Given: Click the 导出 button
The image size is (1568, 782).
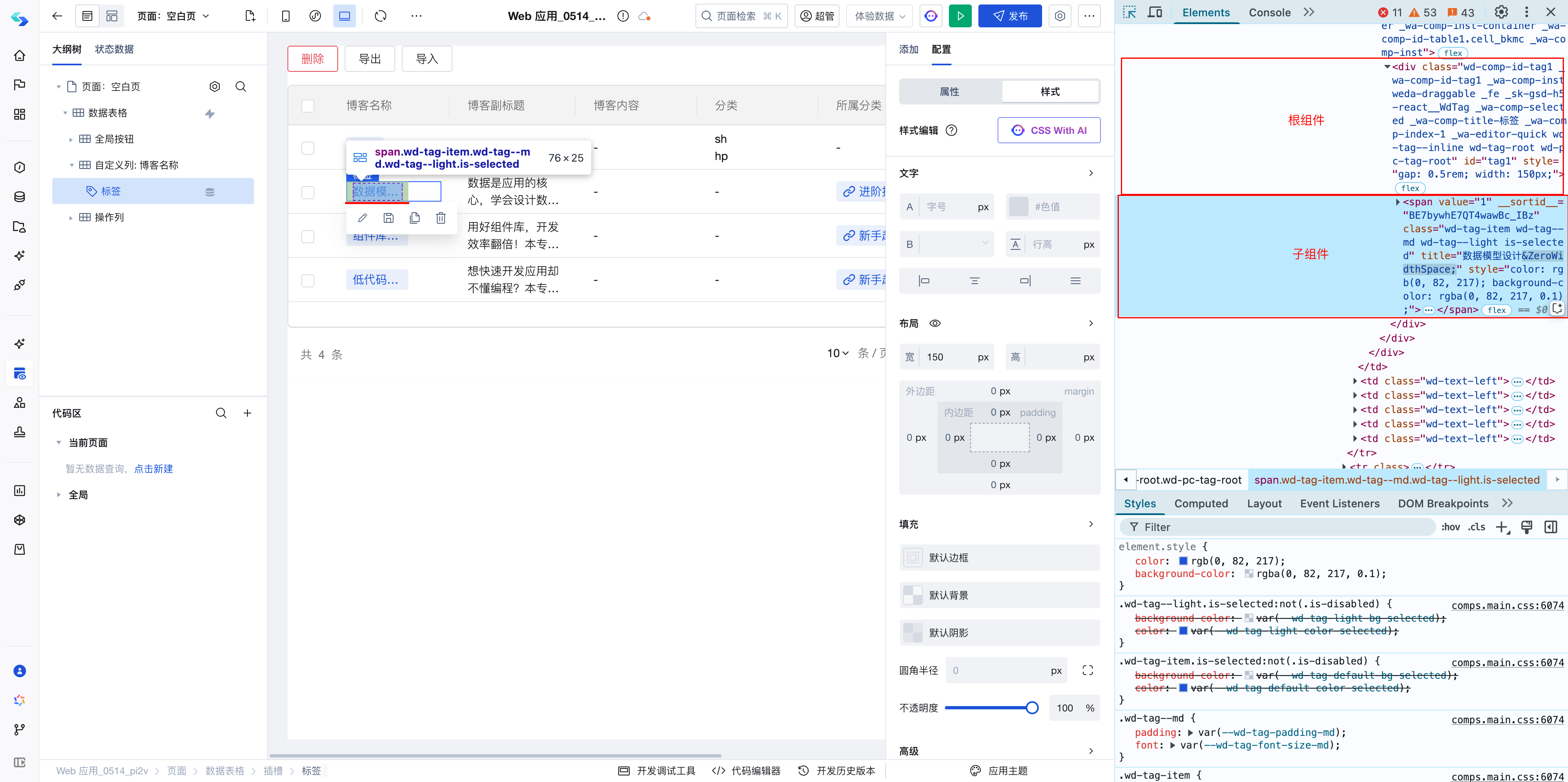Looking at the screenshot, I should pyautogui.click(x=370, y=59).
